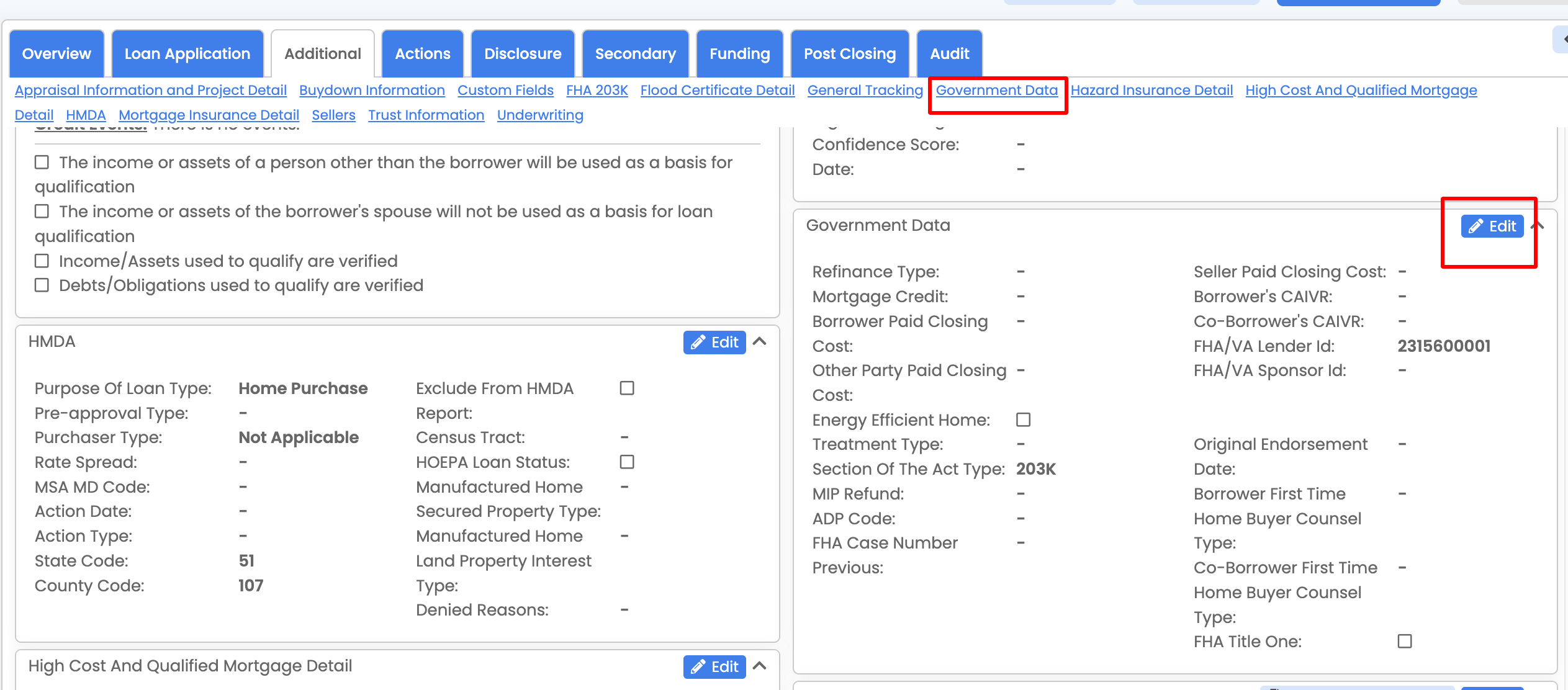Screen dimensions: 1568x690
Task: Toggle the Exclude From HMDA Report checkbox
Action: tap(627, 388)
